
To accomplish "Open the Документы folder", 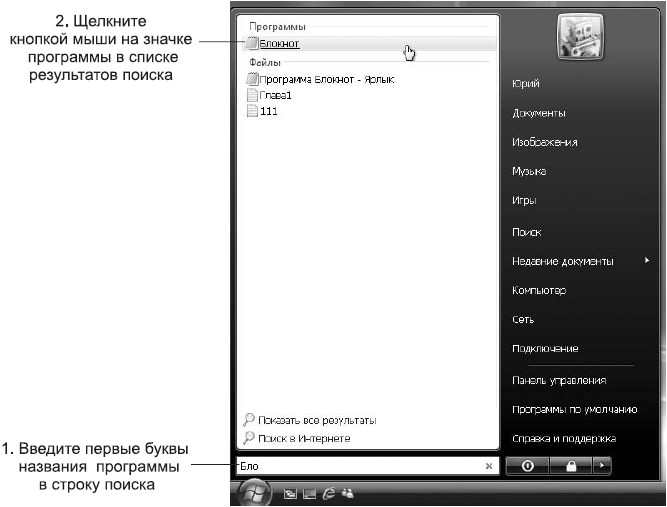I will [x=538, y=113].
